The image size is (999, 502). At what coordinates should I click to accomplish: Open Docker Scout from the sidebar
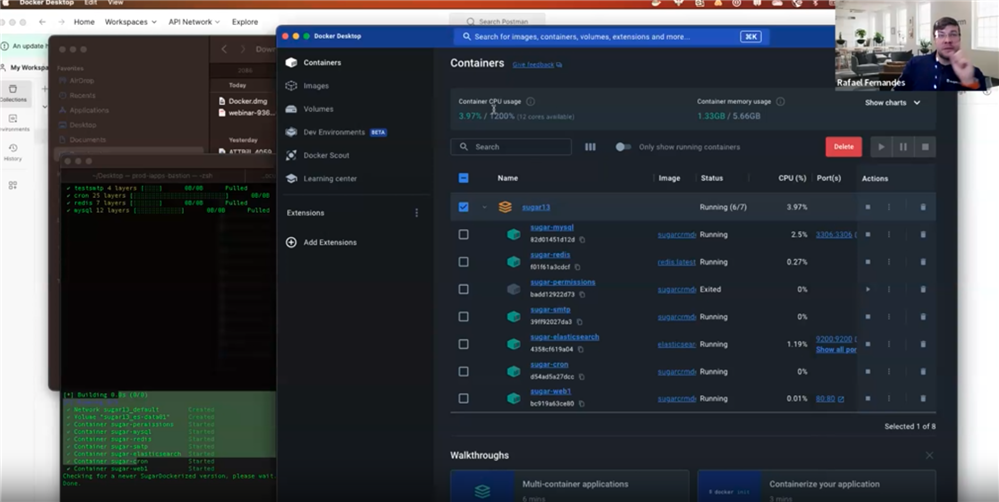325,155
